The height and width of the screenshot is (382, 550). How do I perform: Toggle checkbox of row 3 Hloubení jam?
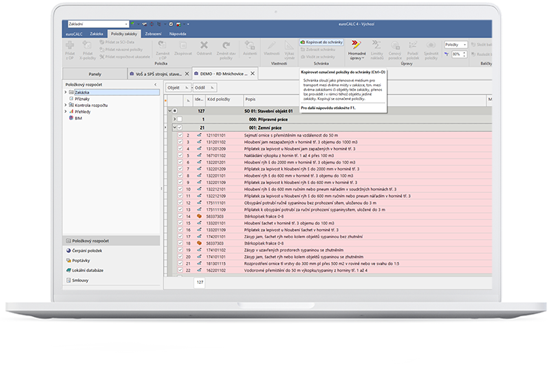coord(180,142)
